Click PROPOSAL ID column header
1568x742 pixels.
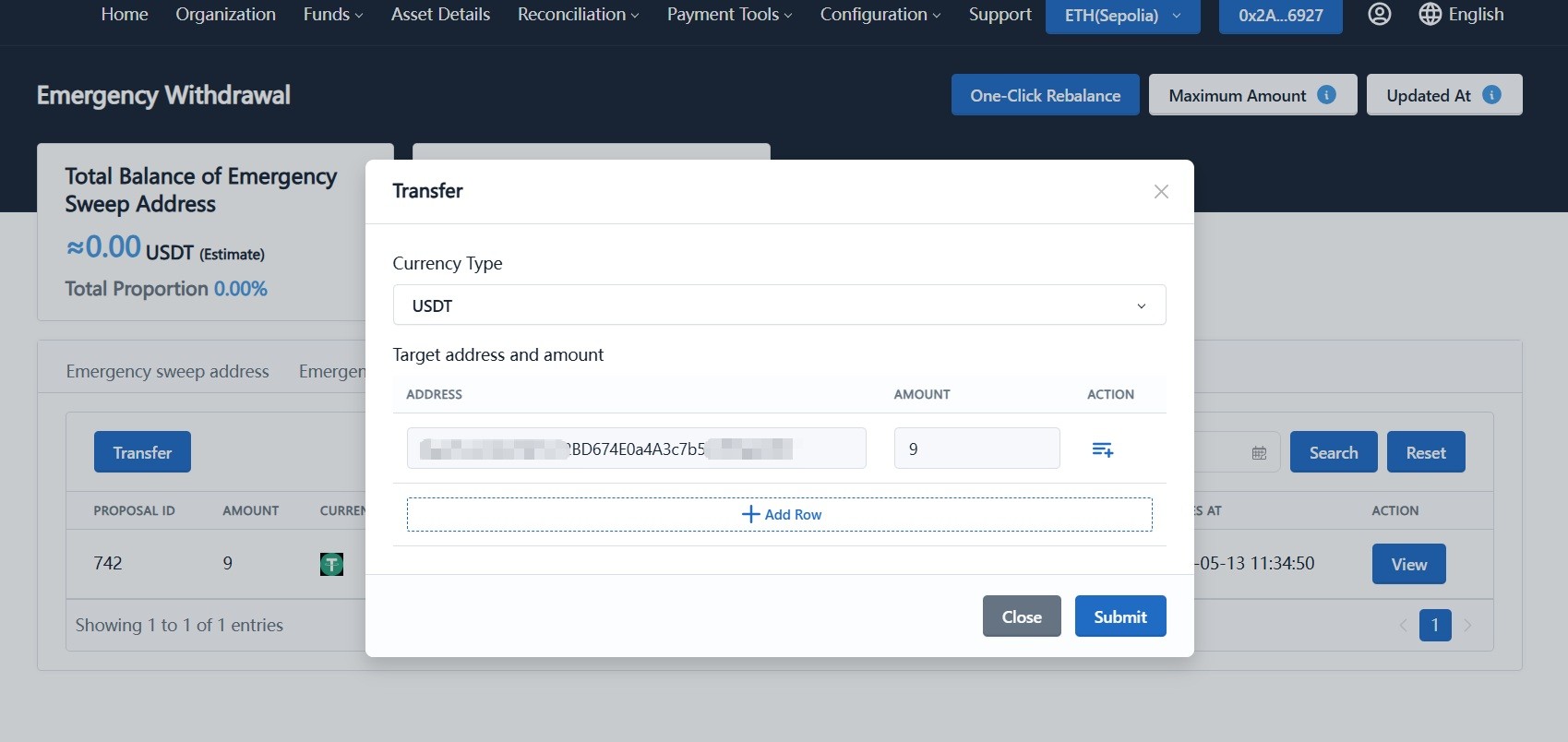tap(134, 510)
